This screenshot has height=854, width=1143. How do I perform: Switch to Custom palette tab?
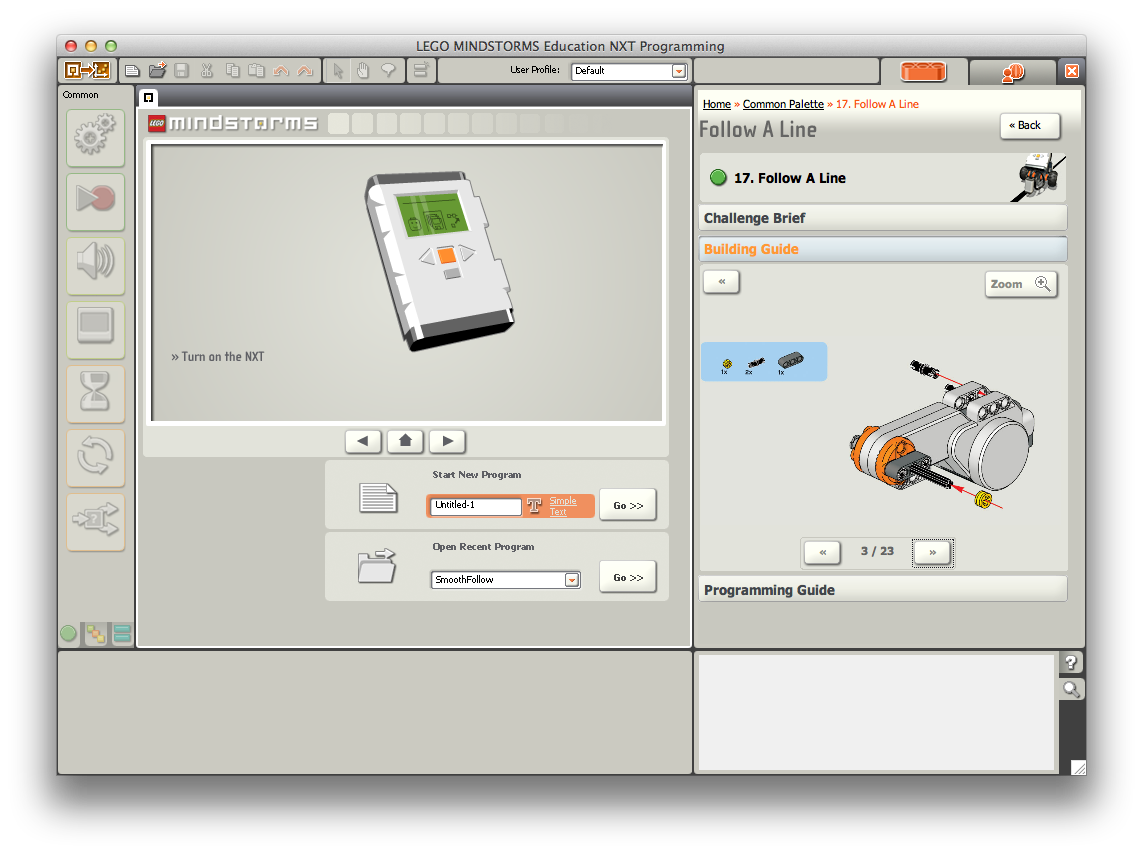(122, 634)
